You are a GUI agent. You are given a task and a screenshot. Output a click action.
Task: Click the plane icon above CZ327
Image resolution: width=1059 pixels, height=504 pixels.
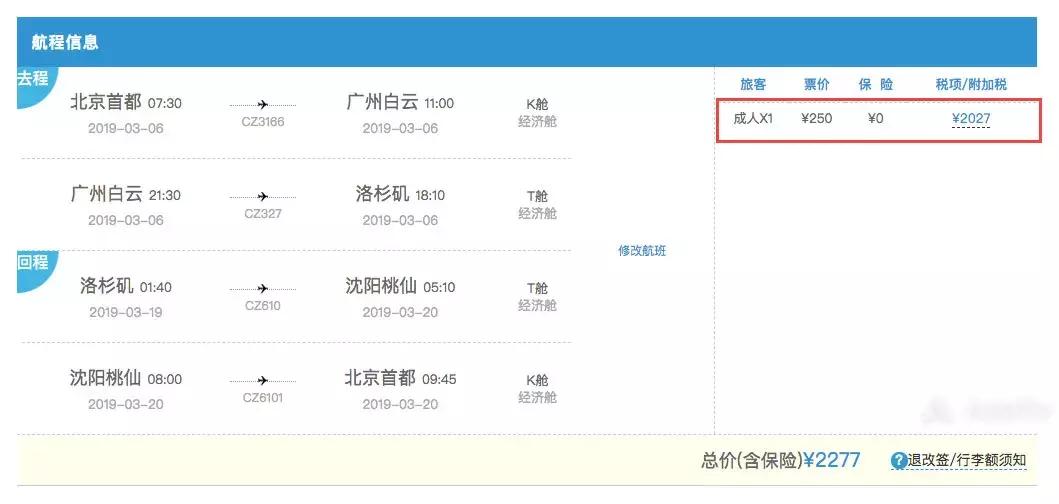(x=263, y=196)
